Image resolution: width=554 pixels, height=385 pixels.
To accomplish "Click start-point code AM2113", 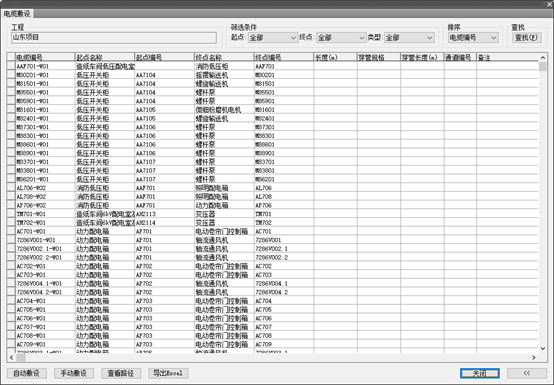I will pos(164,214).
